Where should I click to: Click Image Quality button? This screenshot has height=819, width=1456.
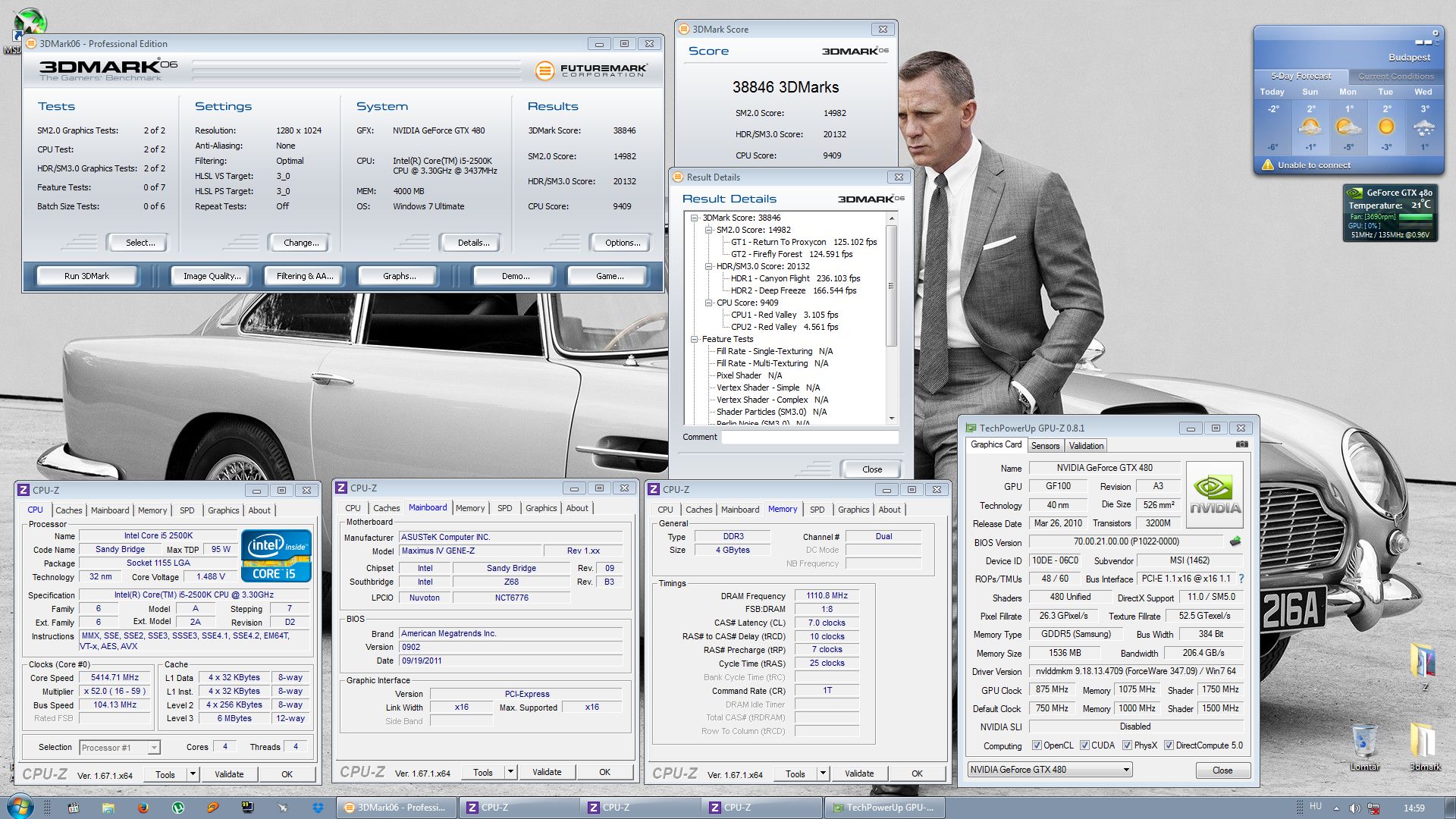pos(212,276)
